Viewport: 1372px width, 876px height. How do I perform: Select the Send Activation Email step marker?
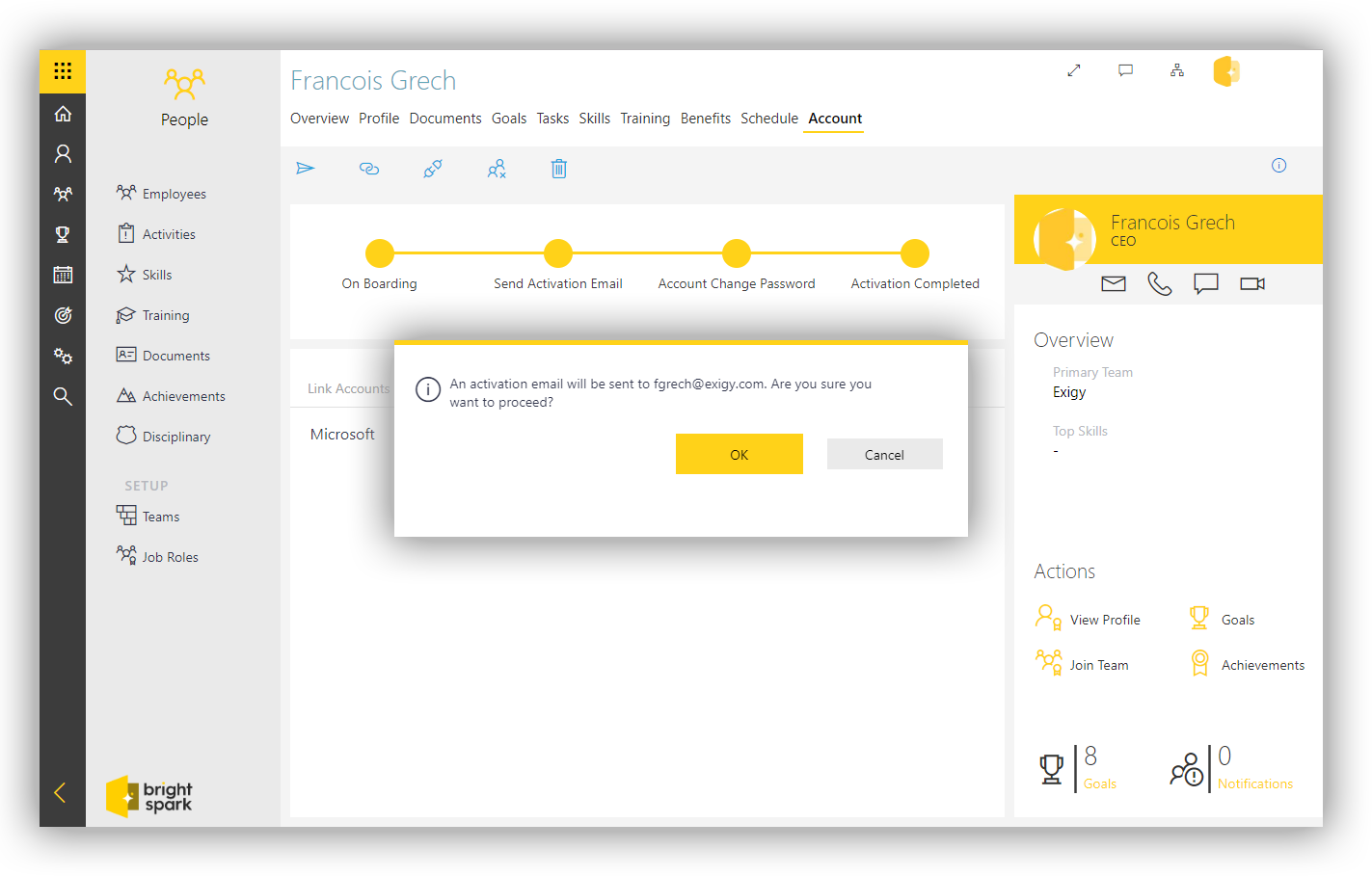(x=558, y=253)
